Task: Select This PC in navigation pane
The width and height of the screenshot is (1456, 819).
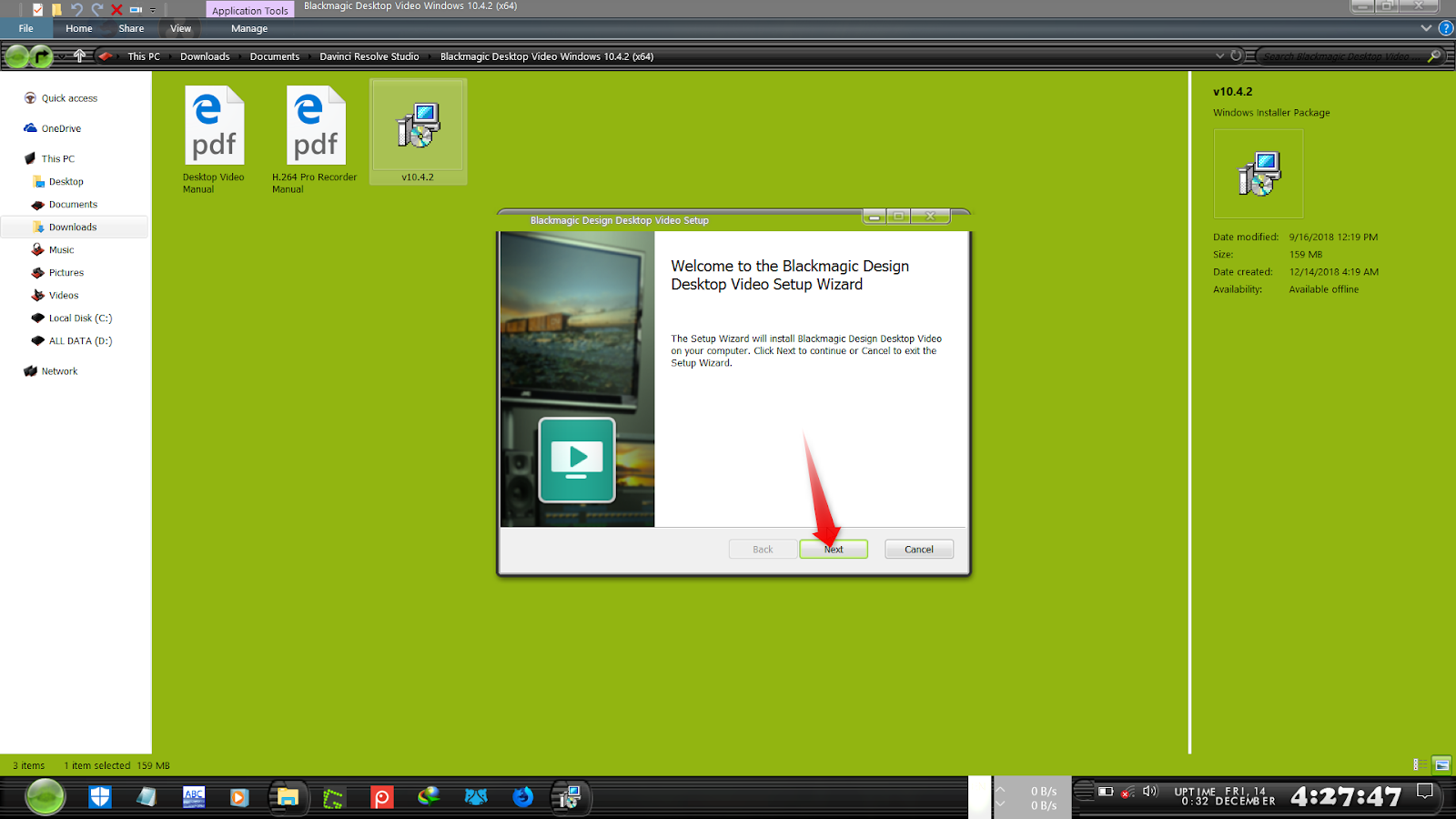Action: 57,158
